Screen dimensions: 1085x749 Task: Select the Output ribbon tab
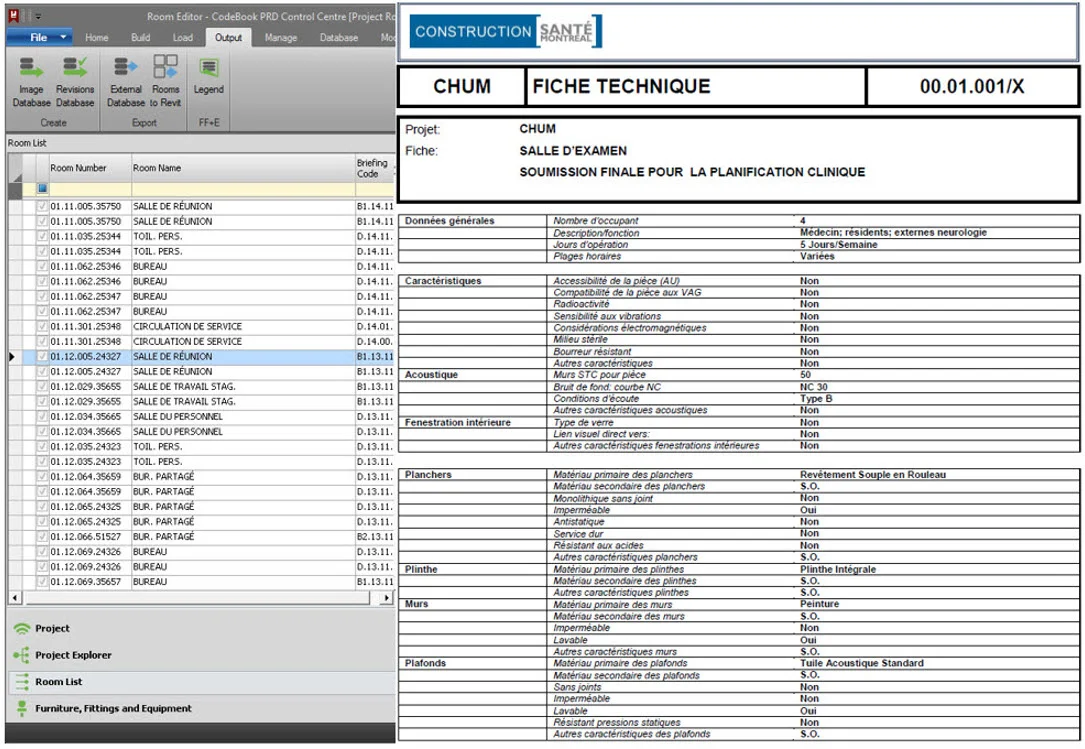(228, 37)
